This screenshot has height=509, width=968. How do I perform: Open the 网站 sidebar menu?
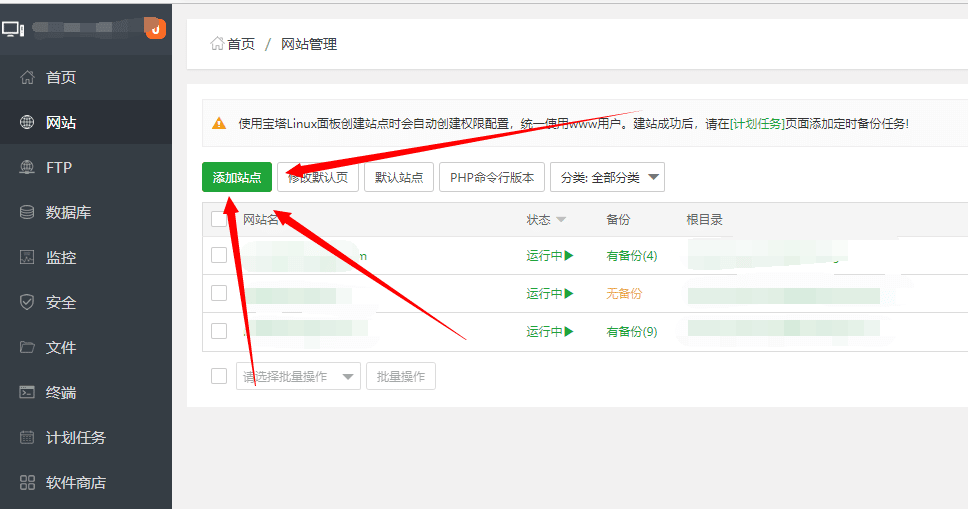click(x=86, y=122)
